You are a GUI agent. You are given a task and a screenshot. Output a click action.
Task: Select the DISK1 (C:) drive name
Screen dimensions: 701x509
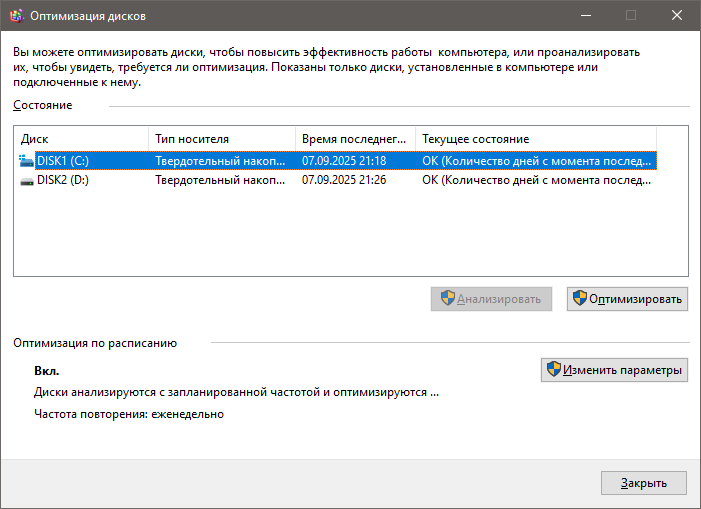click(63, 160)
